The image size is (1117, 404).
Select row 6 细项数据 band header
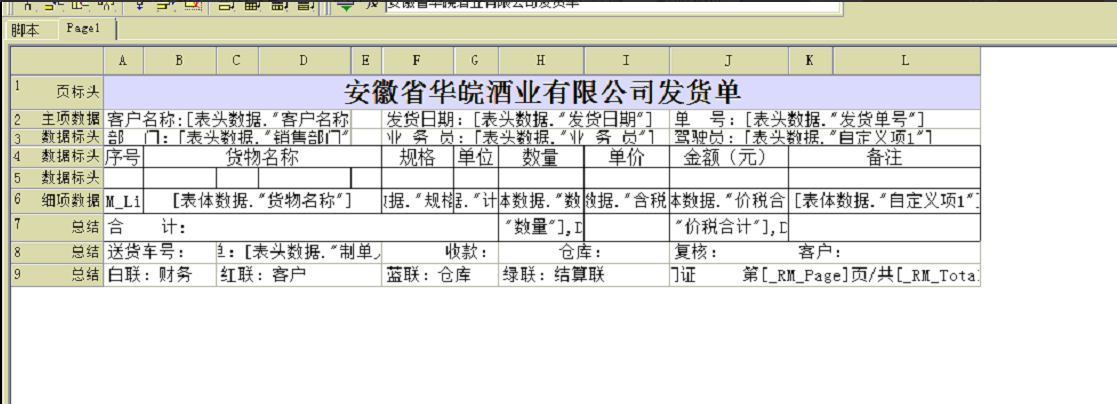coord(57,201)
